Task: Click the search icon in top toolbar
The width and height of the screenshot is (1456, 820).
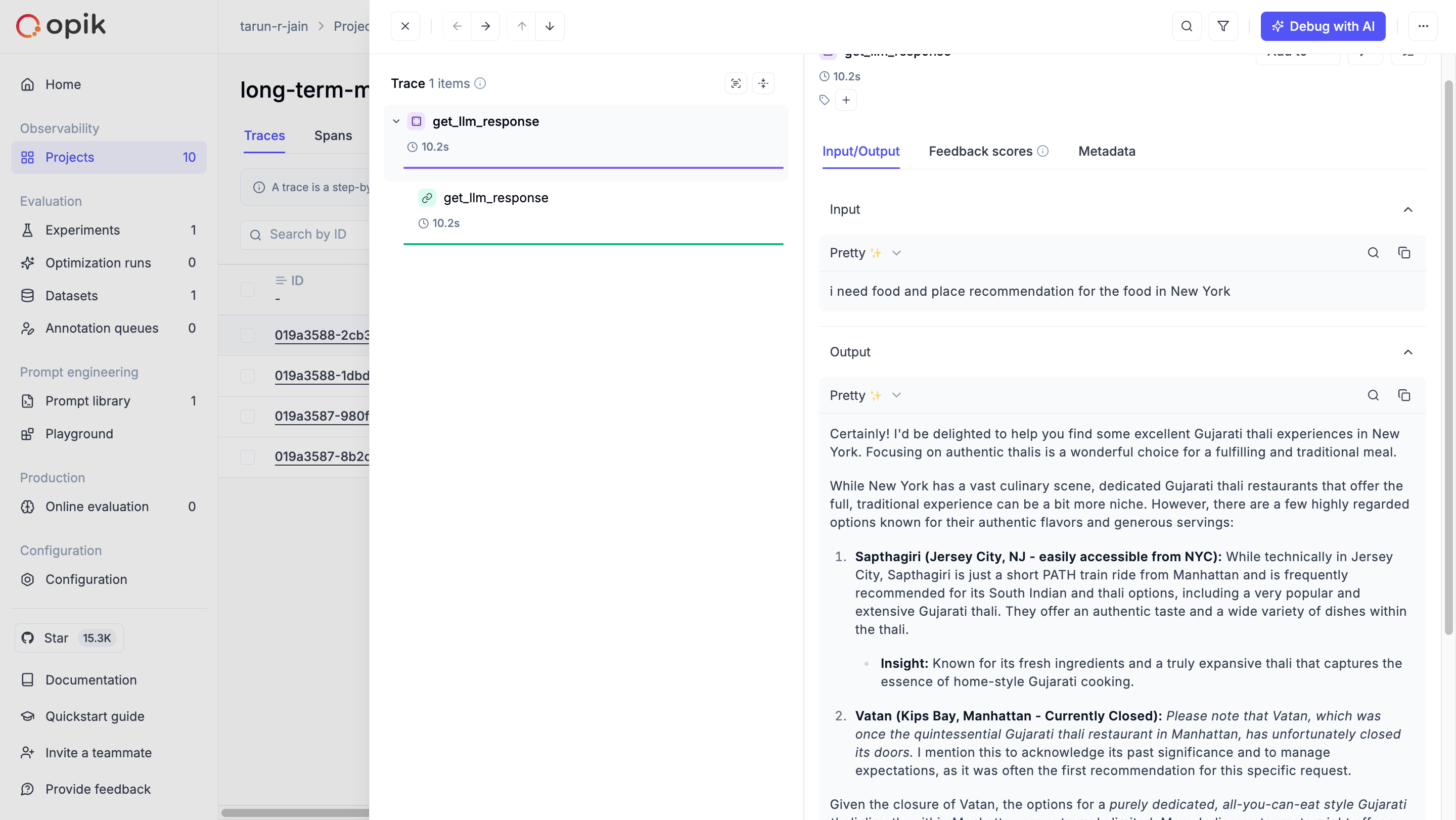Action: [1187, 26]
